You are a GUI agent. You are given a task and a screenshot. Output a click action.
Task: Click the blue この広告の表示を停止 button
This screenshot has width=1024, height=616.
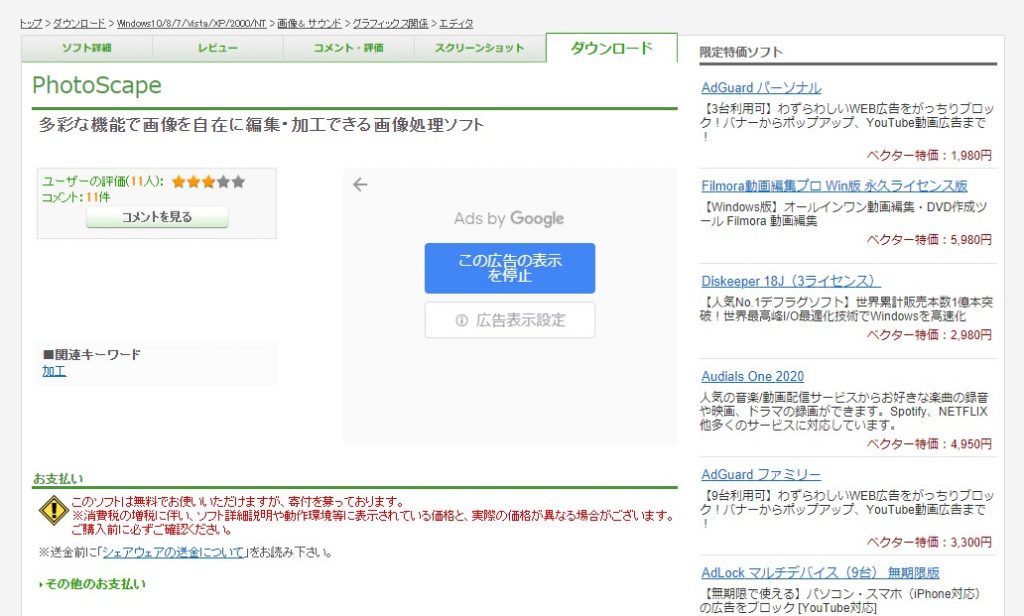tap(509, 268)
